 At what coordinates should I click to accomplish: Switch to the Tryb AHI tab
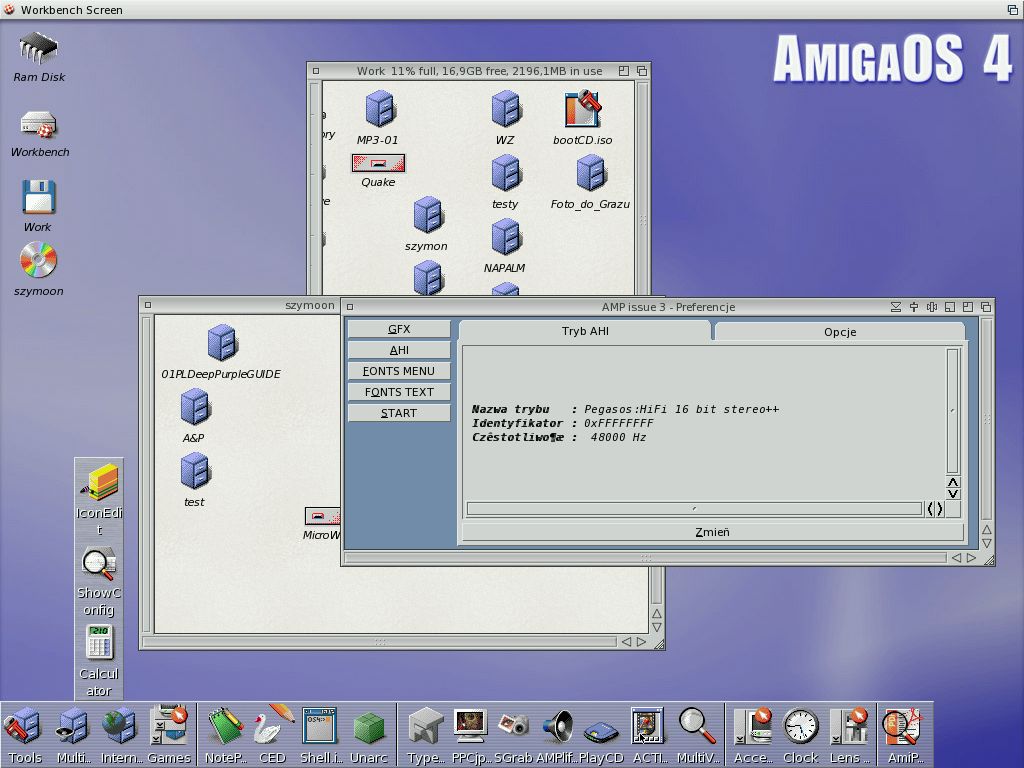585,331
